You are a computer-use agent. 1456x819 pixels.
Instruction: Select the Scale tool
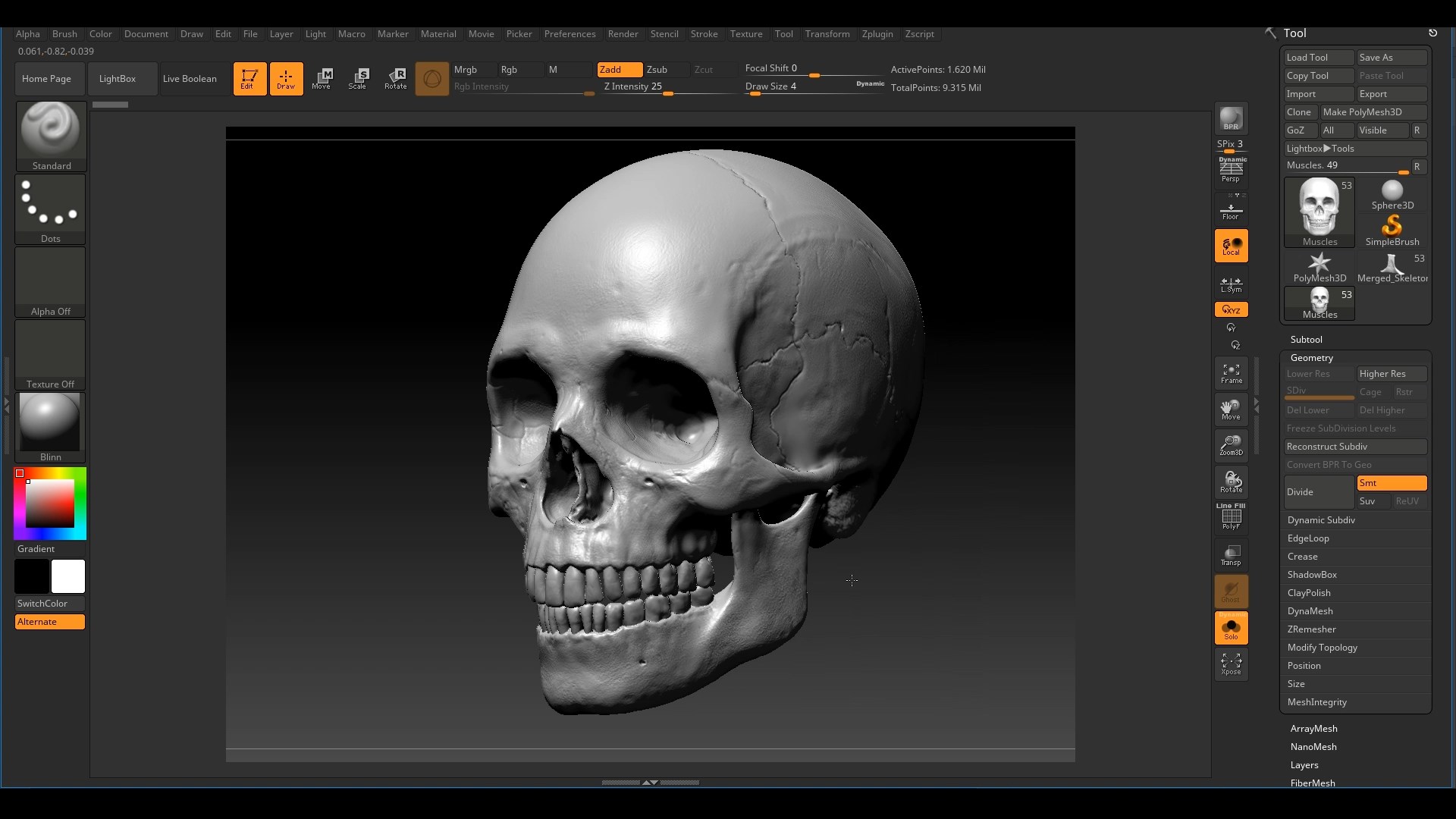[x=357, y=78]
